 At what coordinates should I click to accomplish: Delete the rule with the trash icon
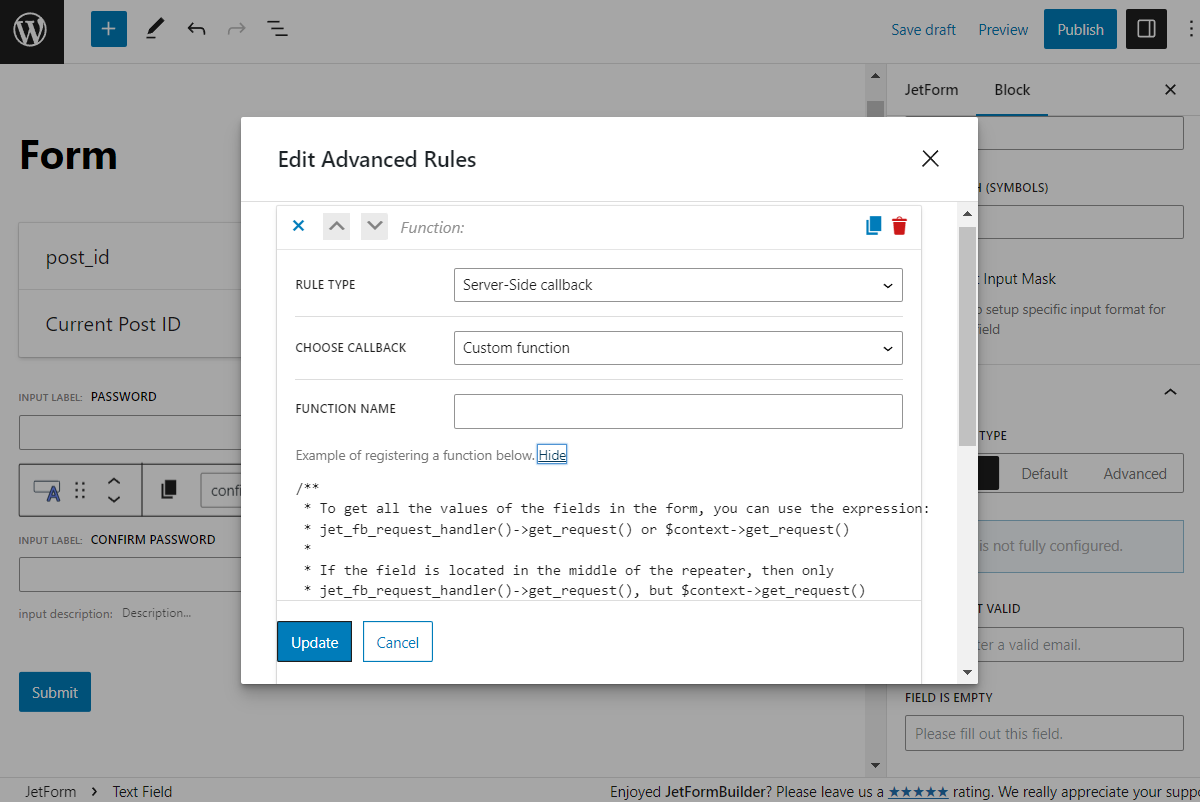point(899,226)
